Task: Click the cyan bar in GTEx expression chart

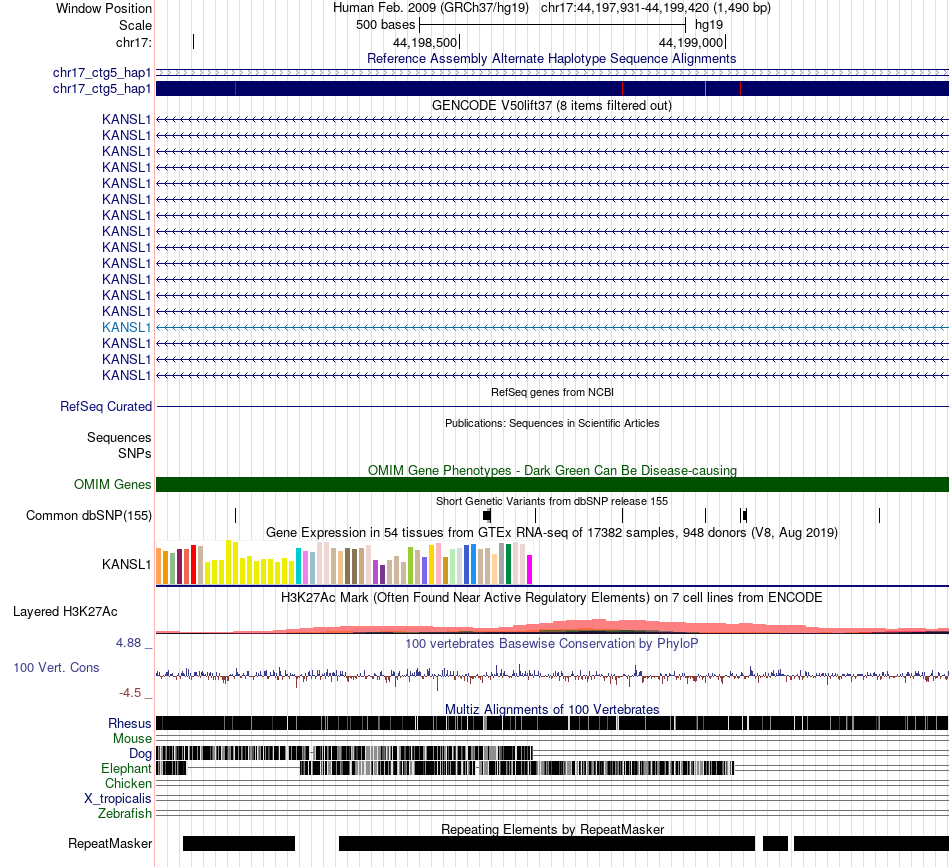Action: pyautogui.click(x=298, y=566)
